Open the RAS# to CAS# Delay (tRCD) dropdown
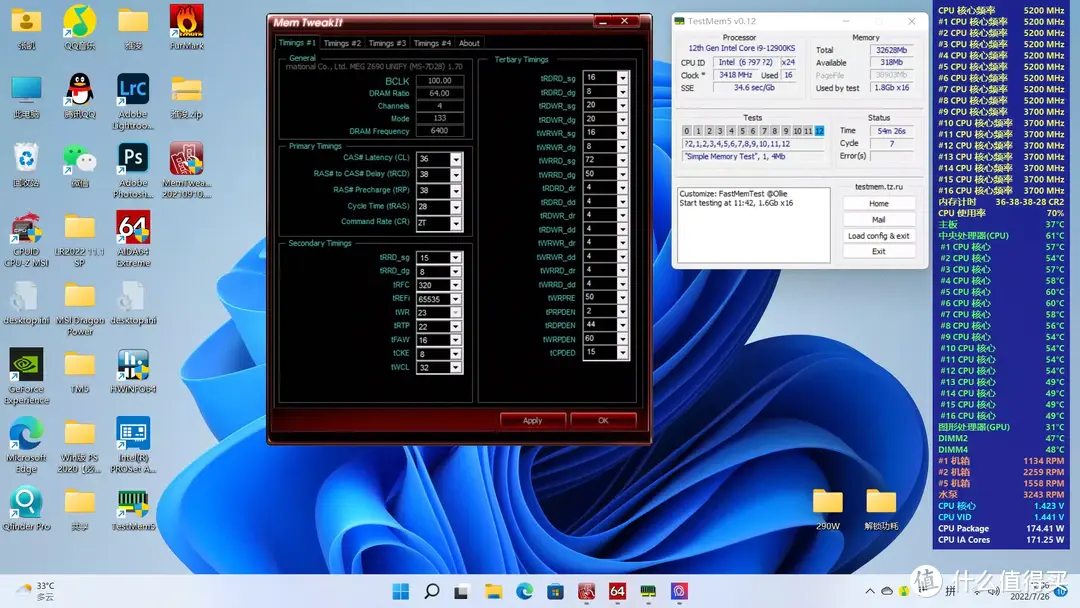The image size is (1080, 608). (x=455, y=174)
